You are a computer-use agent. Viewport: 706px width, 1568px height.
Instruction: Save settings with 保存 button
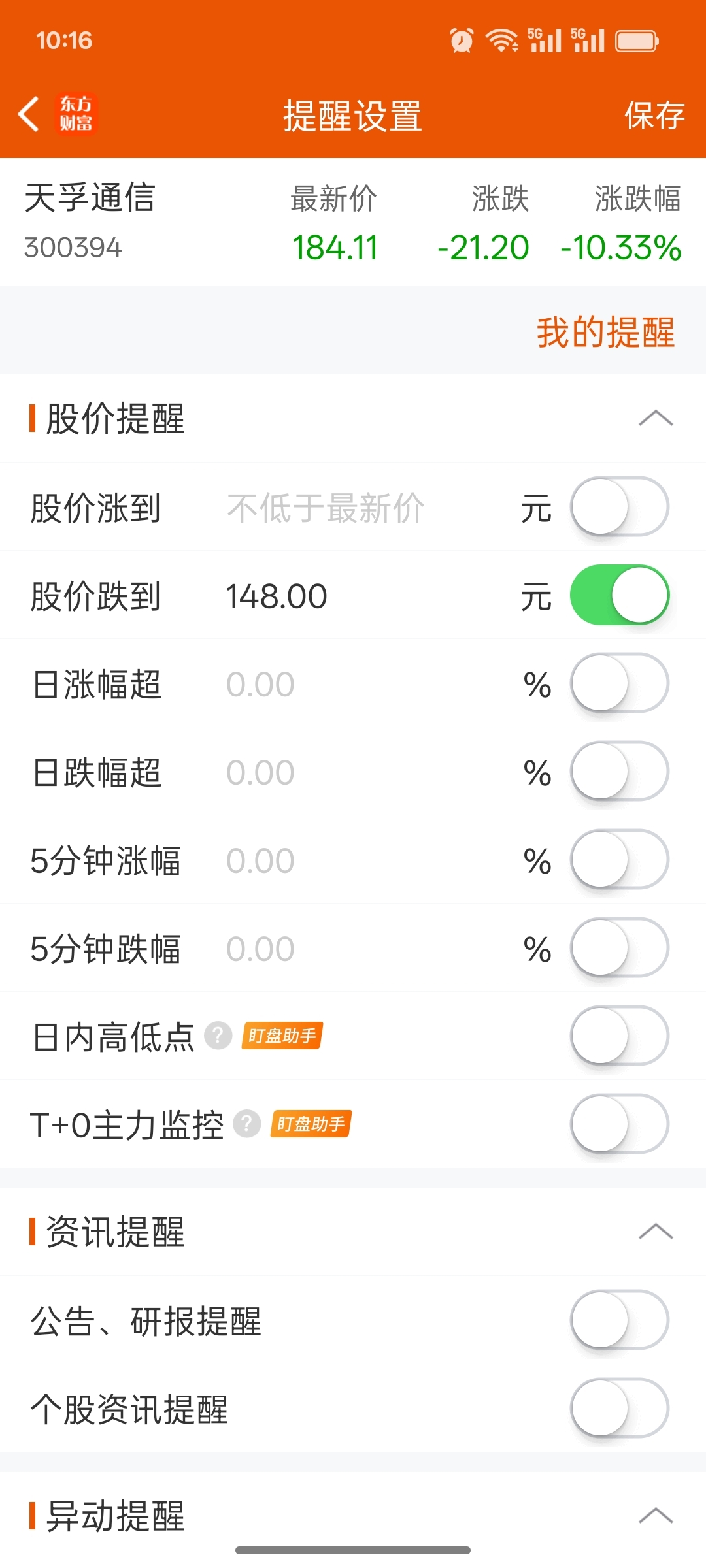coord(654,116)
